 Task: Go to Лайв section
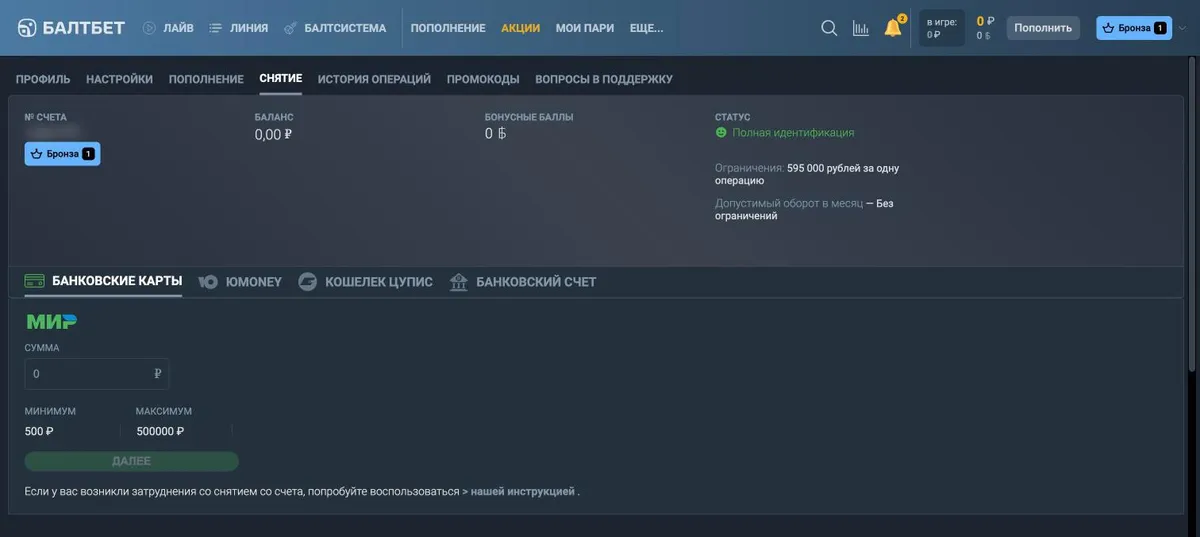(x=178, y=28)
